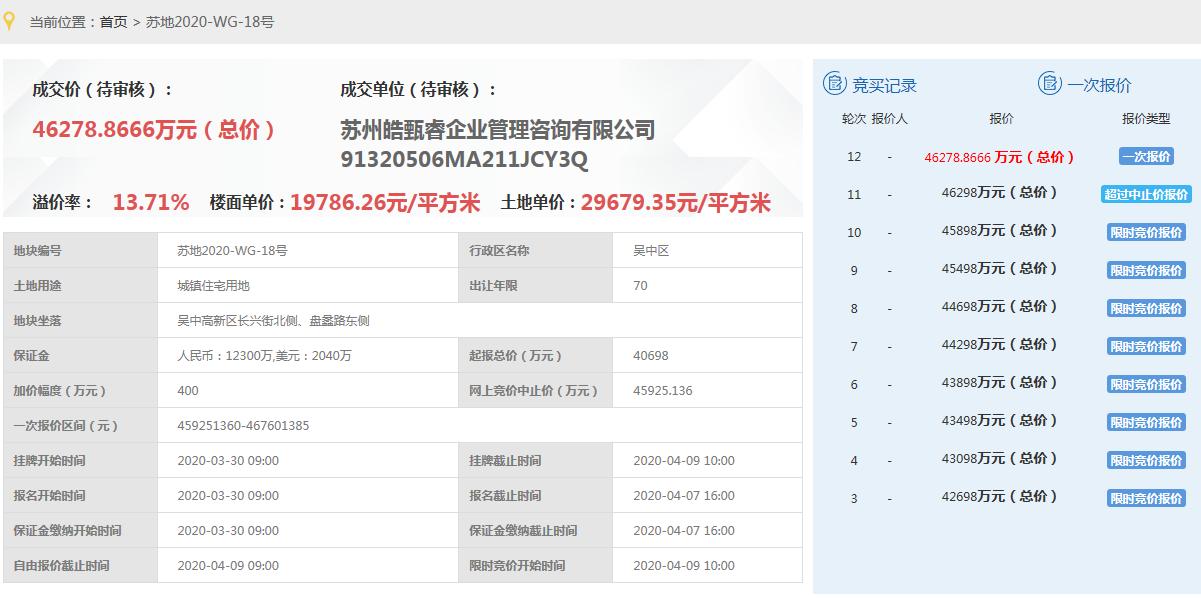The image size is (1201, 598).
Task: Select free bidding deadline 2020-04-09 09:00
Action: pyautogui.click(x=228, y=566)
